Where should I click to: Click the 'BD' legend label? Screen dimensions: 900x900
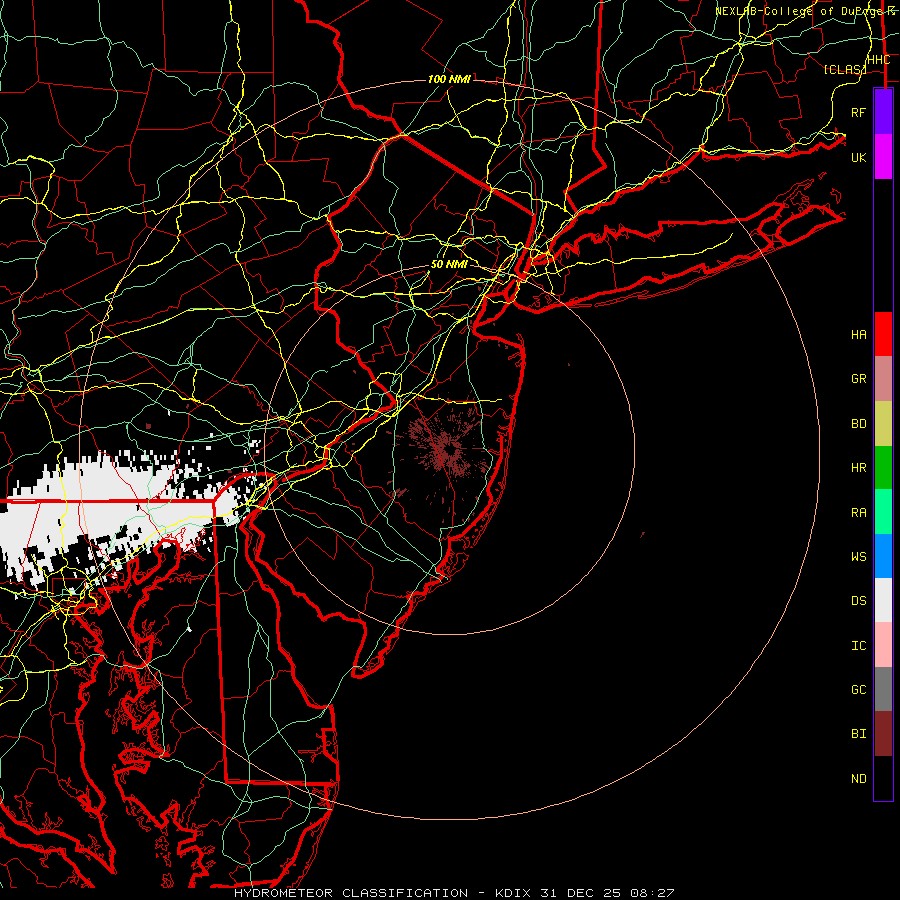[859, 424]
